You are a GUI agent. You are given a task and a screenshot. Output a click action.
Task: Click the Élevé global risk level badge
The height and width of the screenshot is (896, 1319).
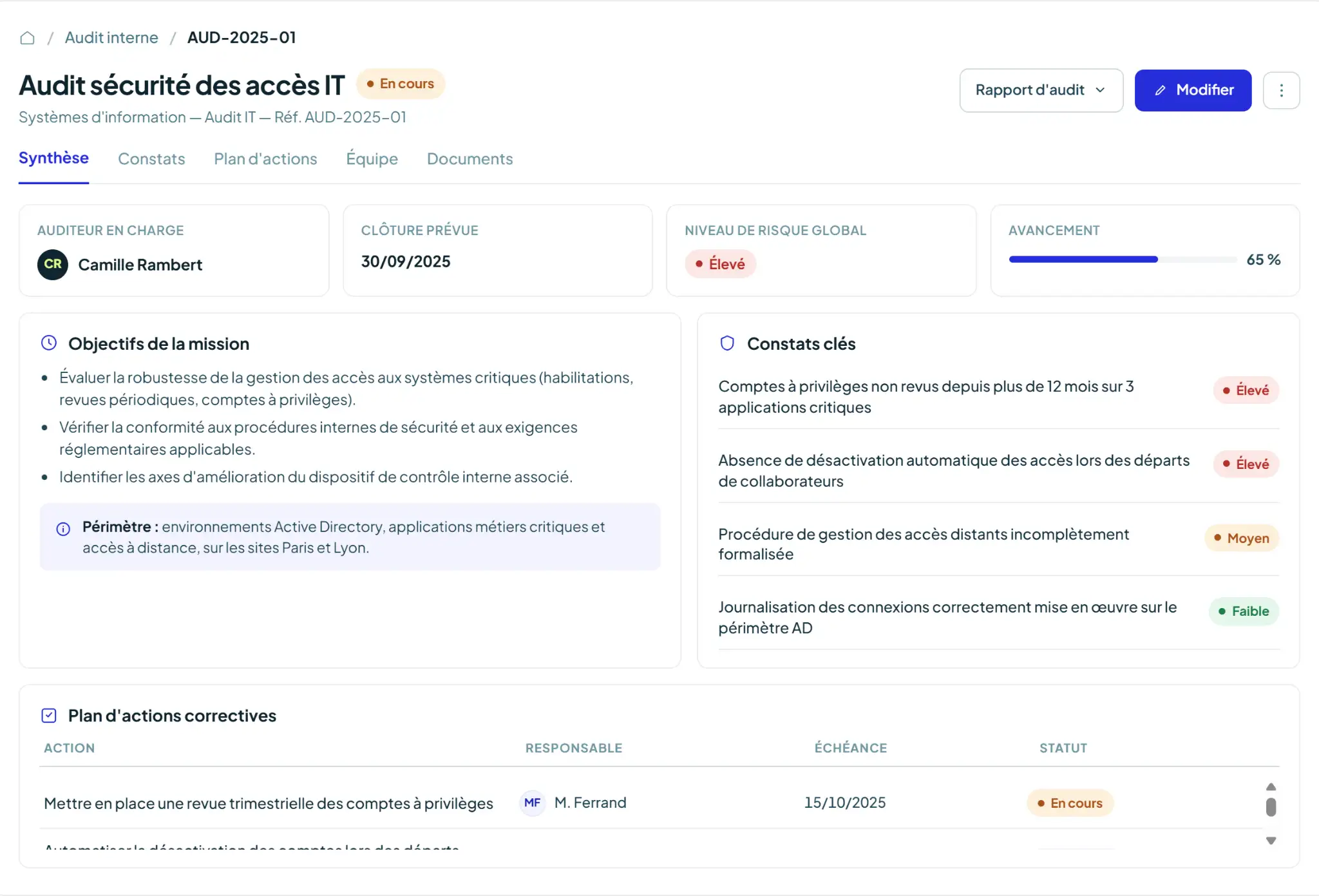point(720,264)
